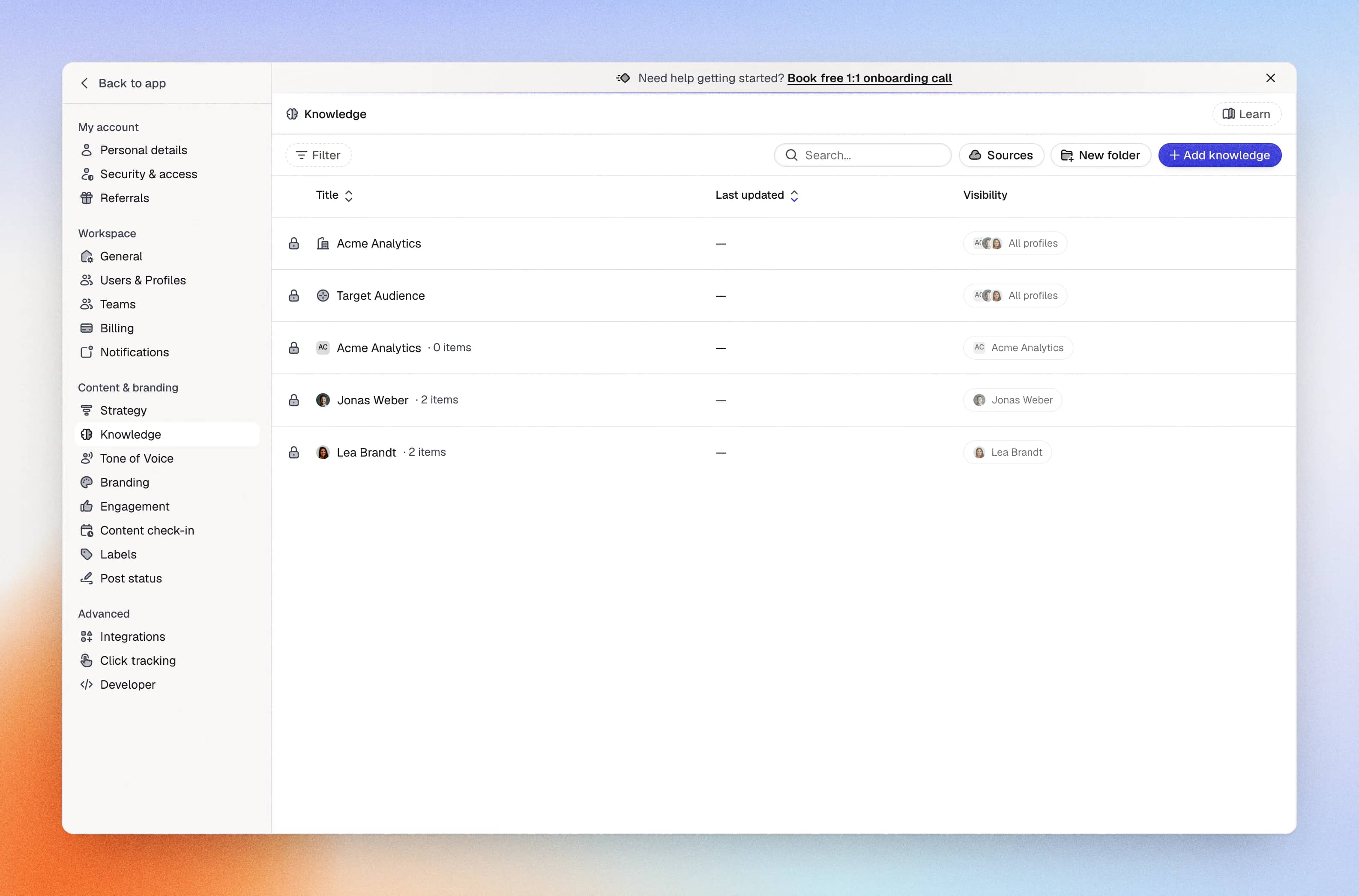The image size is (1359, 896).
Task: Open the Integrations page
Action: coord(167,636)
